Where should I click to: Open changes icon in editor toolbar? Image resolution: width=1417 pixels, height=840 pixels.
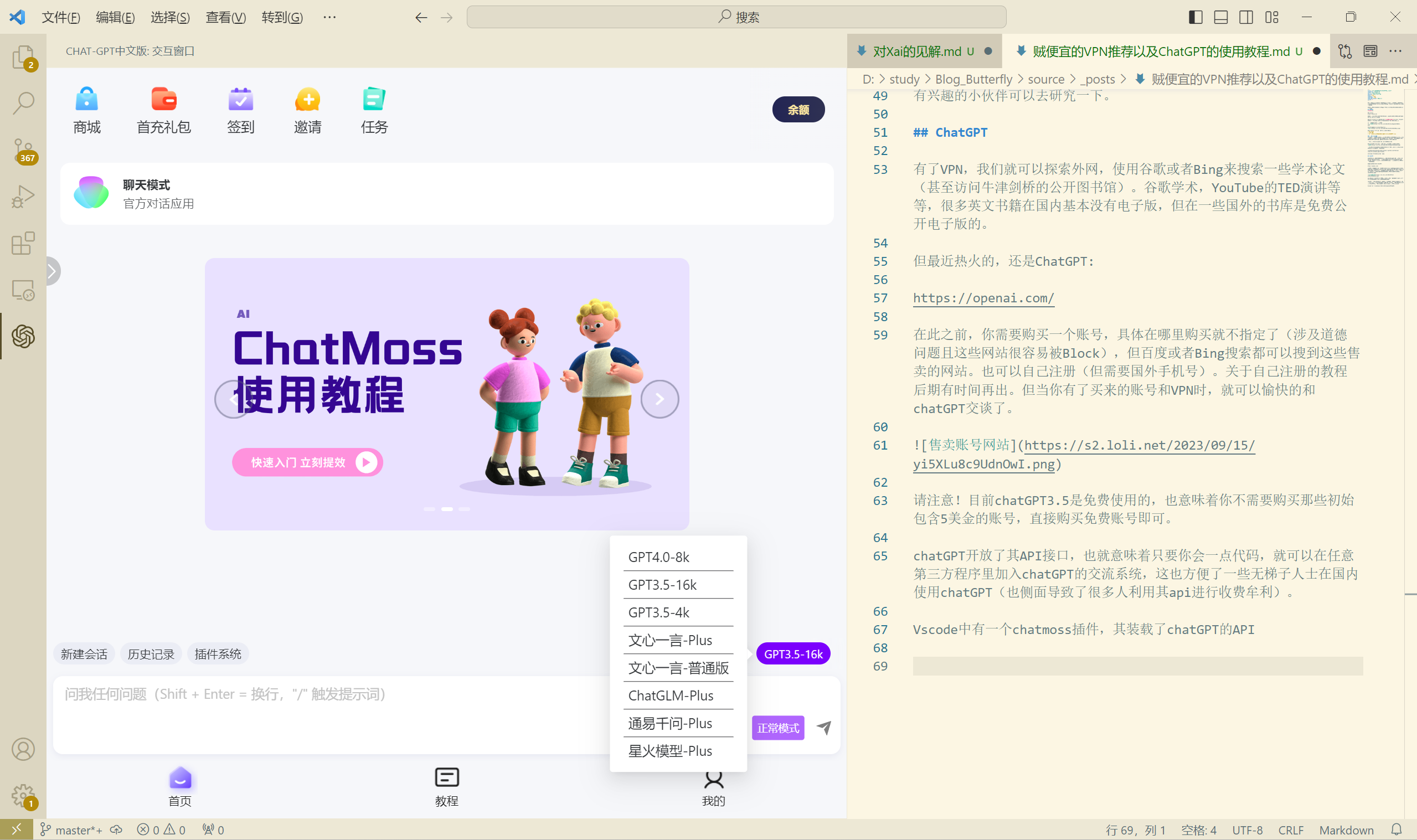[x=1344, y=51]
